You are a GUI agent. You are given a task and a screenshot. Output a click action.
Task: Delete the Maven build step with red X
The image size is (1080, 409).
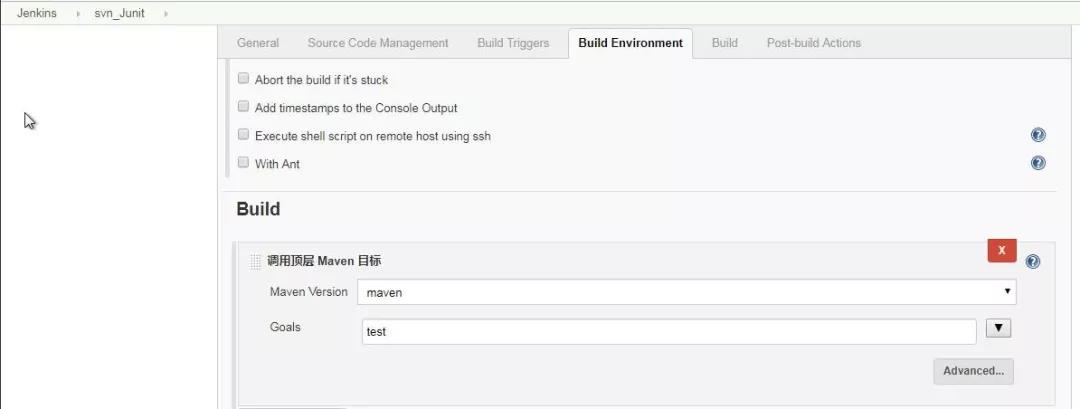(1001, 251)
